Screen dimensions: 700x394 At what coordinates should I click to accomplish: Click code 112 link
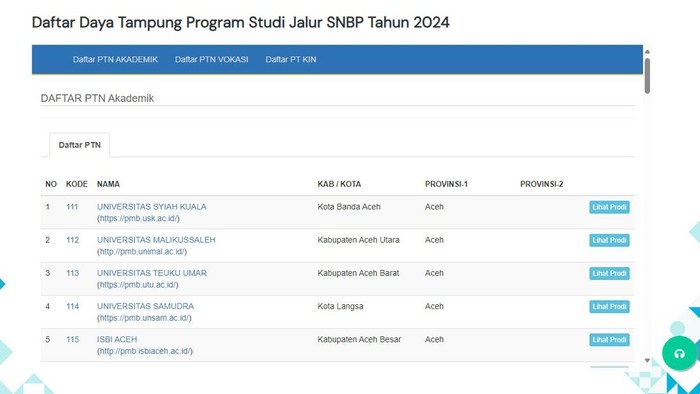tap(72, 240)
